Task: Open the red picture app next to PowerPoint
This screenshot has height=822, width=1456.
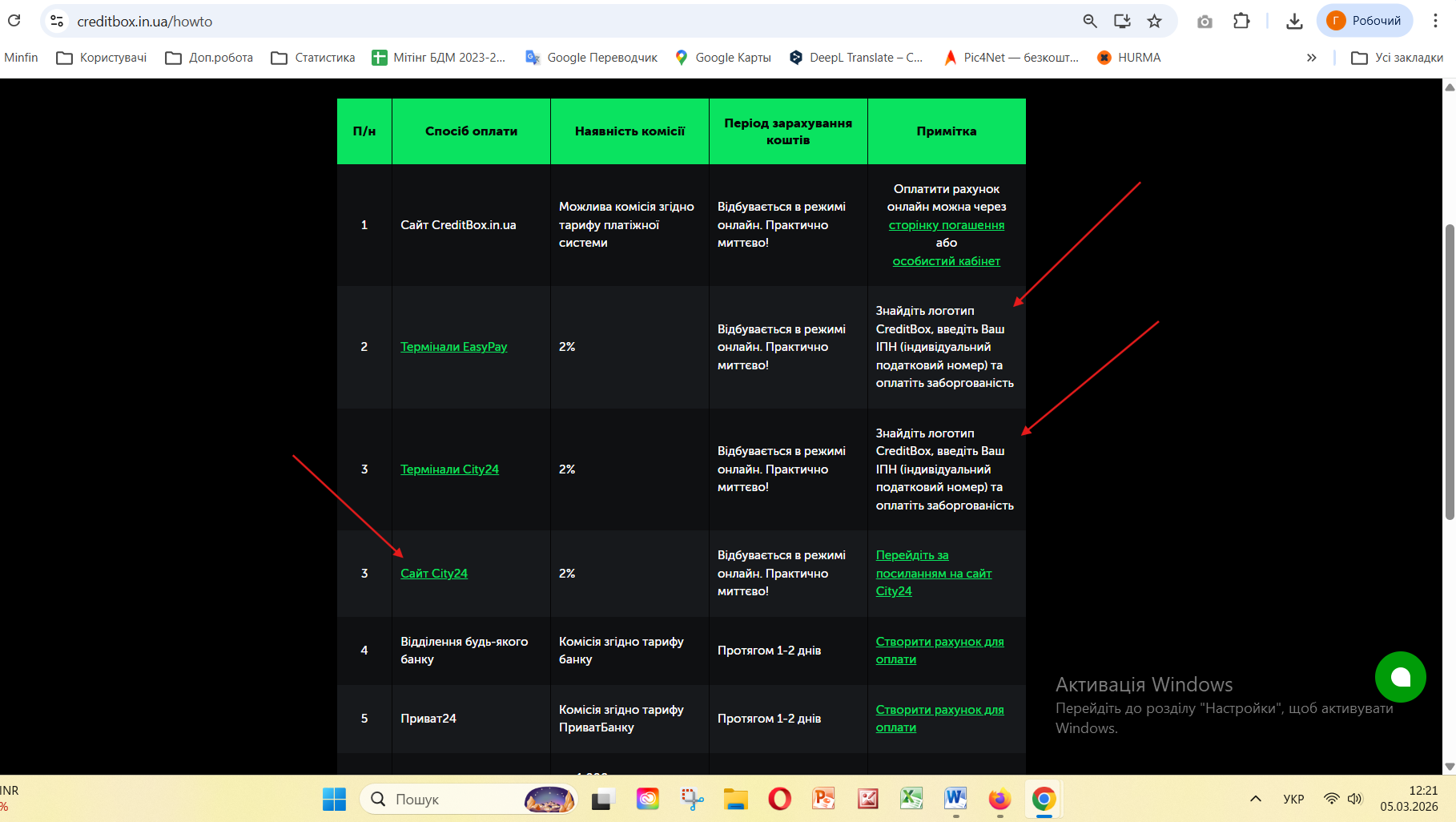Action: click(868, 799)
